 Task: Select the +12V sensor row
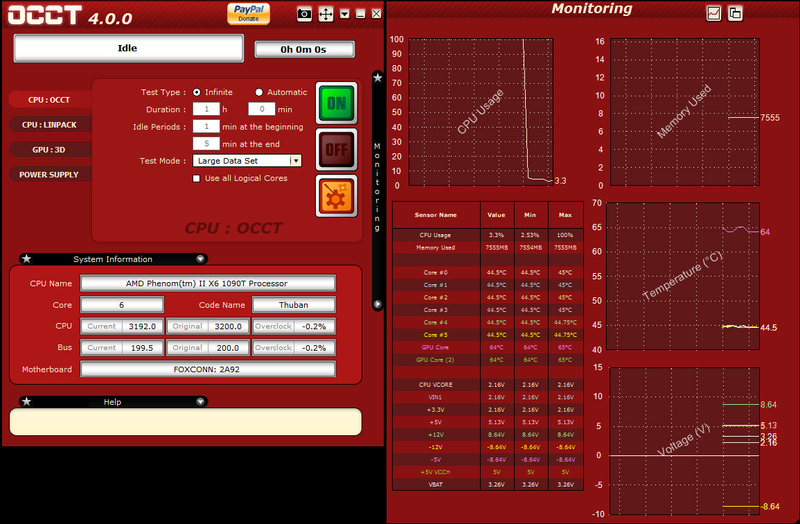coord(488,435)
